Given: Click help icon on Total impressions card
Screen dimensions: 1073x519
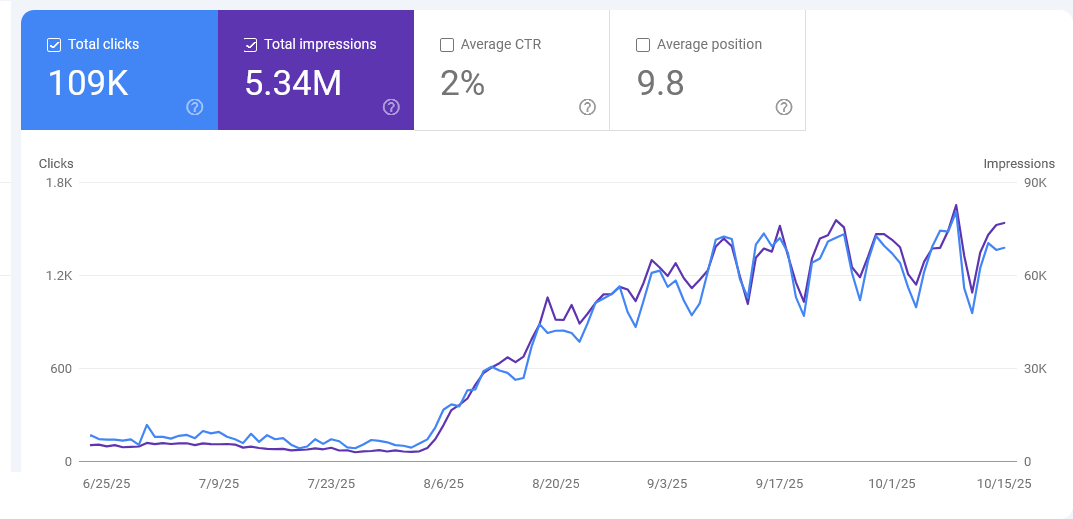Looking at the screenshot, I should (391, 107).
